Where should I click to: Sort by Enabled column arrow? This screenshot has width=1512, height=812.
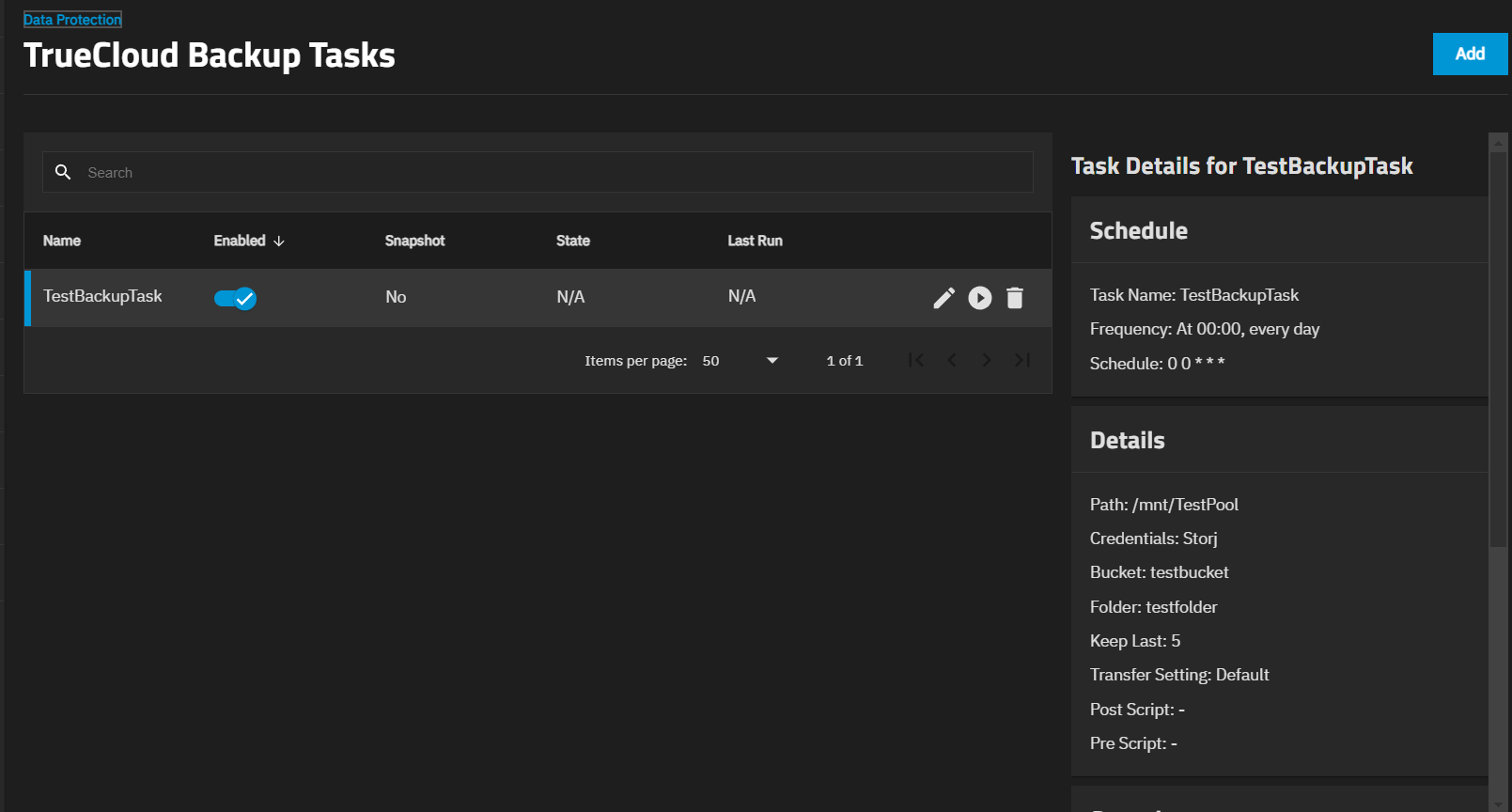279,242
